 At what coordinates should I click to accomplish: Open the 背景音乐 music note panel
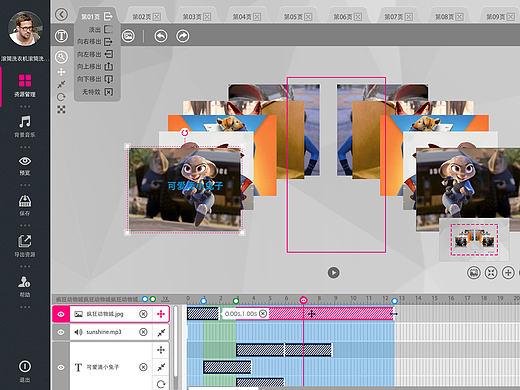point(25,126)
